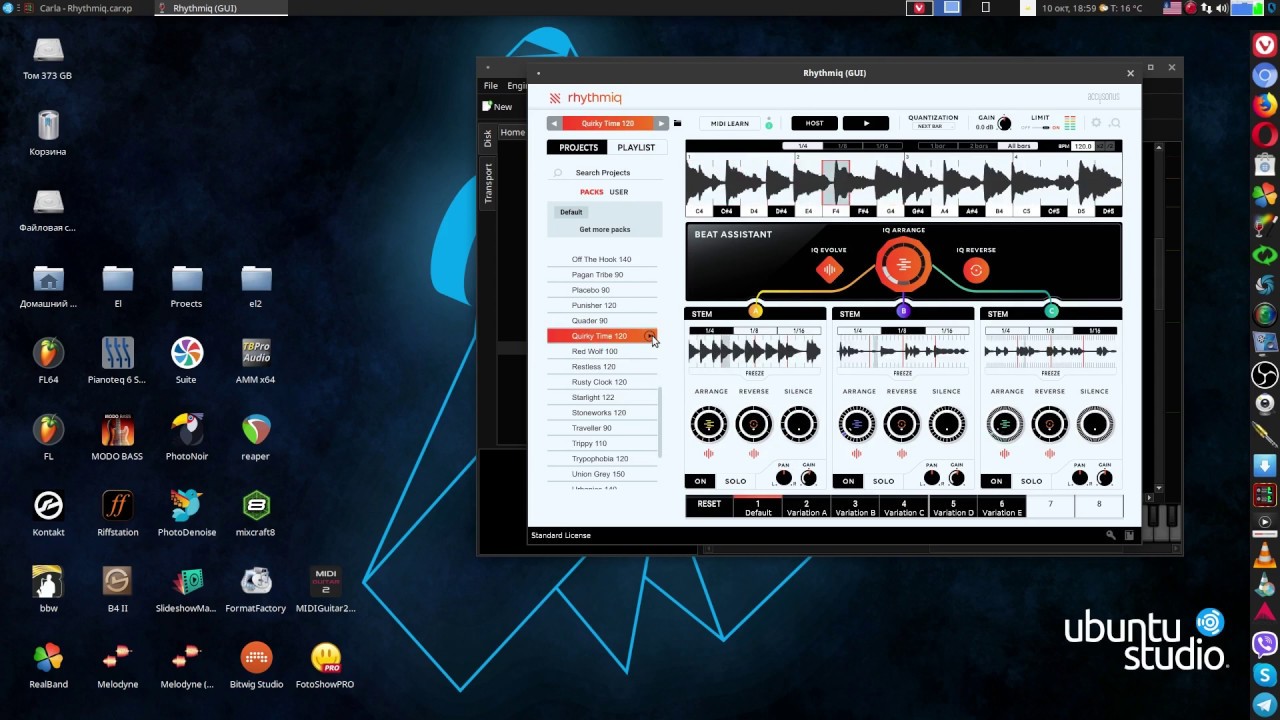
Task: Click the red waveform icon under Stem B Reverse
Action: 902,454
